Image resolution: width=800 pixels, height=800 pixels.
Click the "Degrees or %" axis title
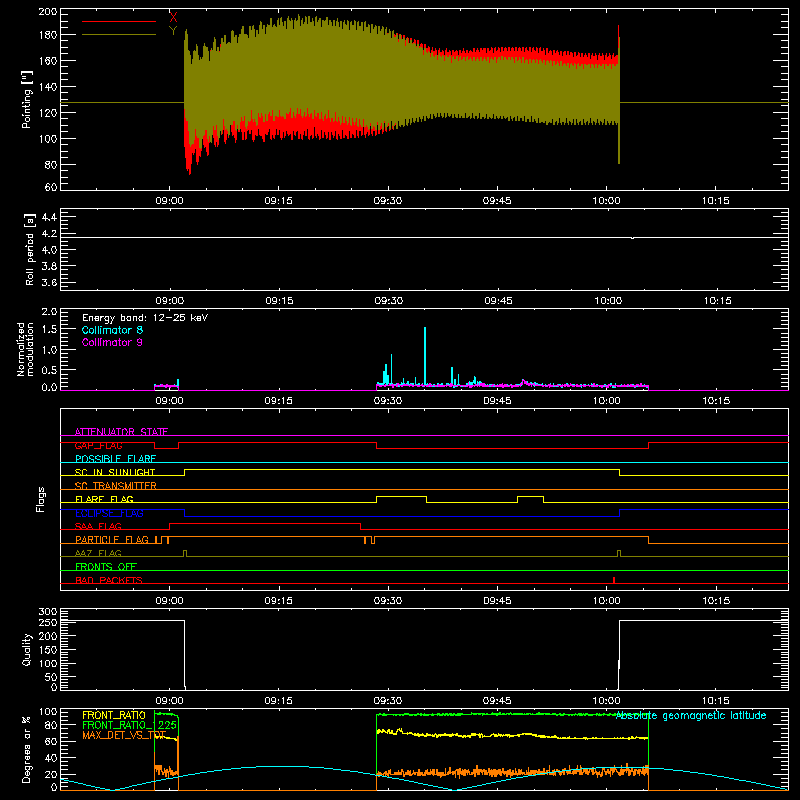point(27,749)
